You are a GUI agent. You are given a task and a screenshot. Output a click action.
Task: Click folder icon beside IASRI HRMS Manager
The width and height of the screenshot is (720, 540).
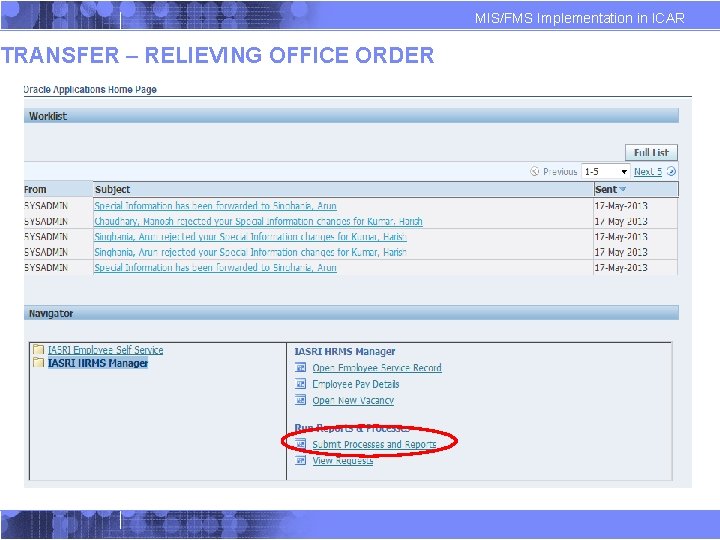coord(39,363)
